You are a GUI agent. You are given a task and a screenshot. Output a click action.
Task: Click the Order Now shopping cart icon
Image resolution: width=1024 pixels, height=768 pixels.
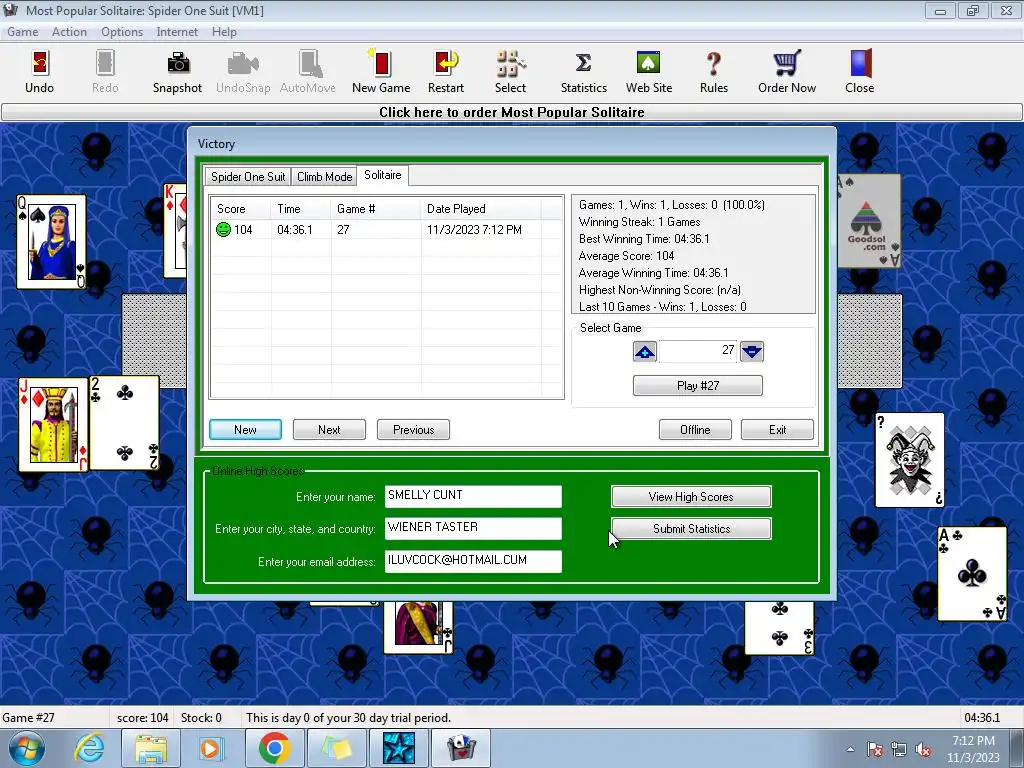coord(787,71)
